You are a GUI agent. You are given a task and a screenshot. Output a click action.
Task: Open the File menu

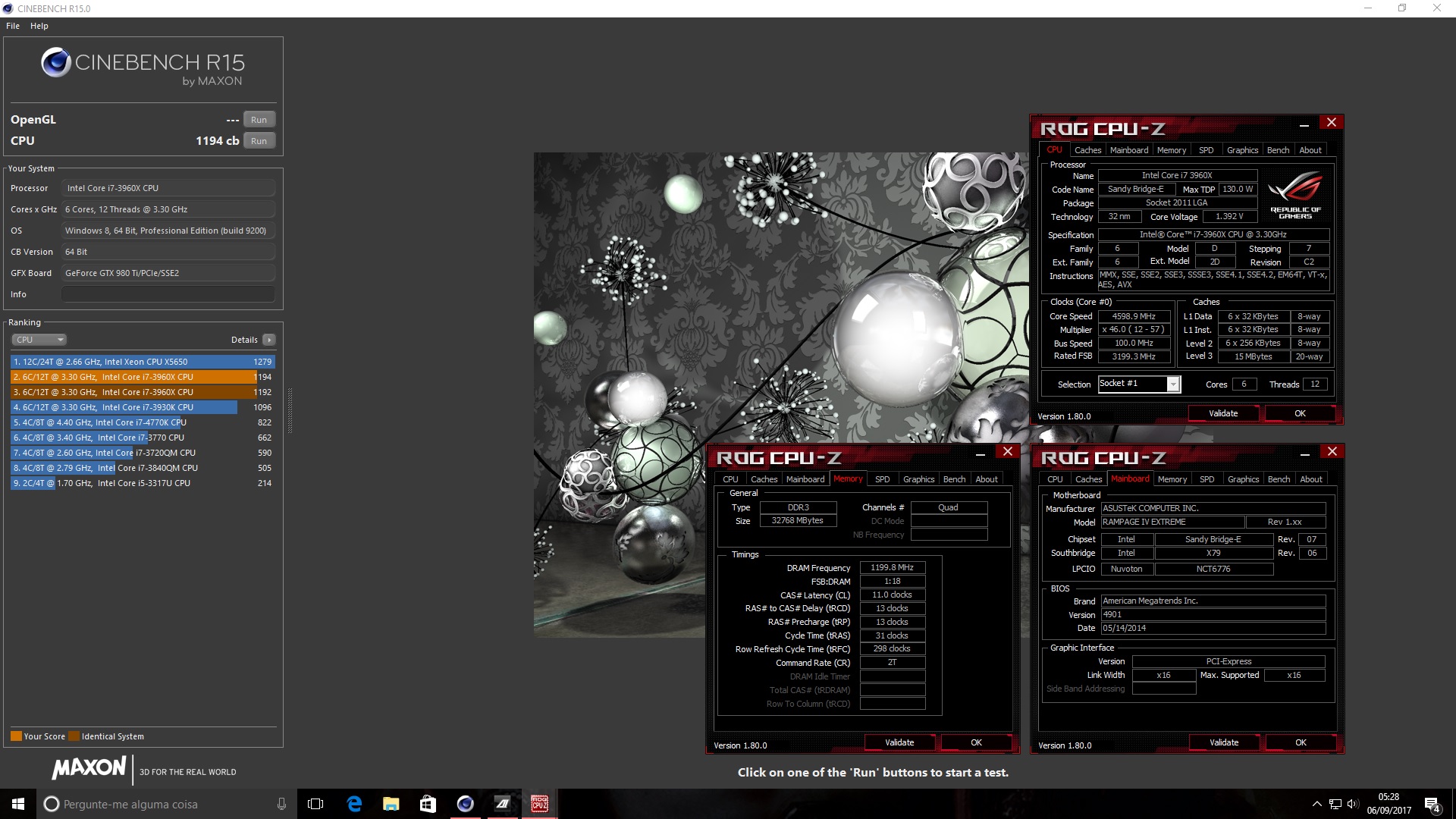pyautogui.click(x=13, y=26)
